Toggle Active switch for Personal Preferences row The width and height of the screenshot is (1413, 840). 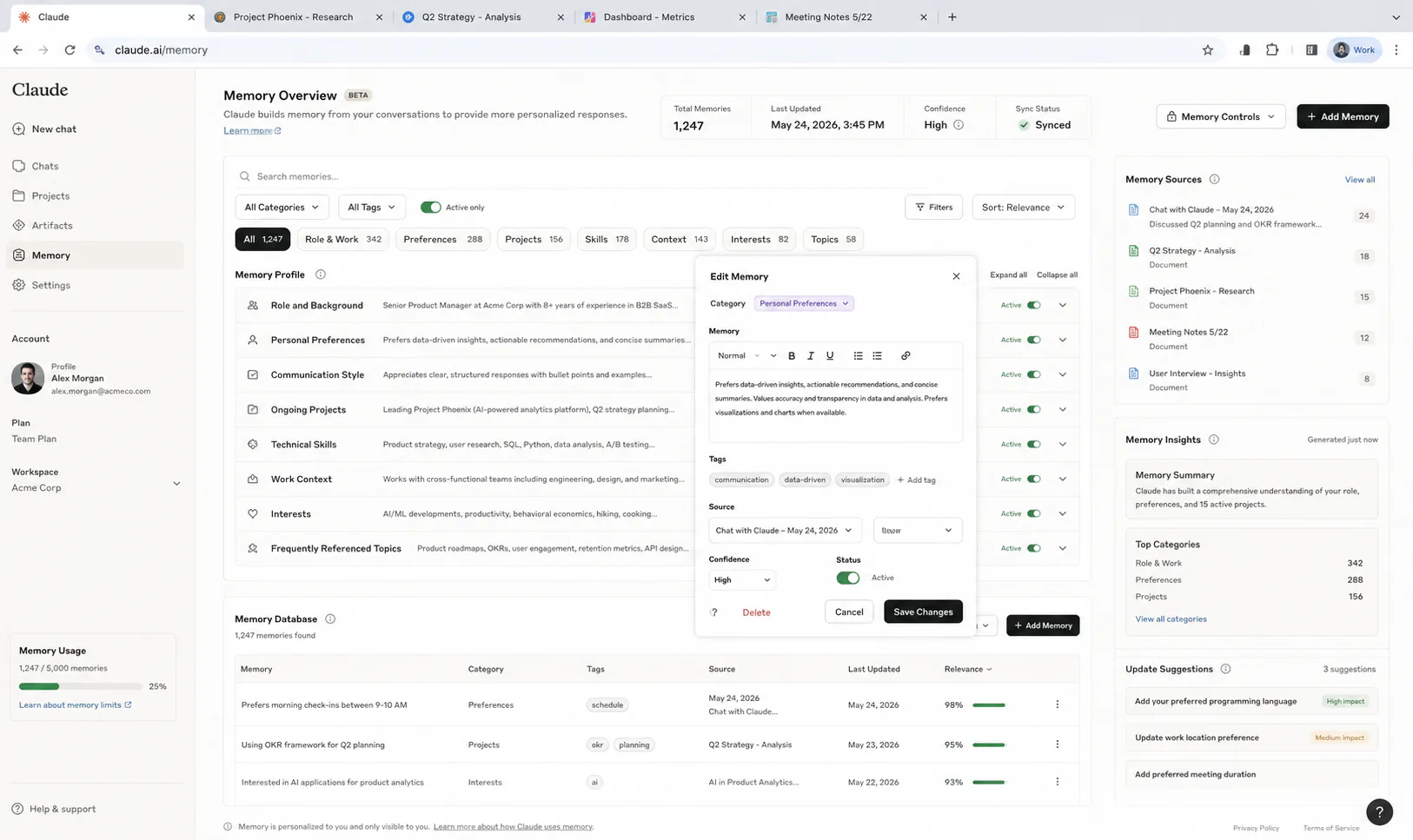tap(1033, 340)
